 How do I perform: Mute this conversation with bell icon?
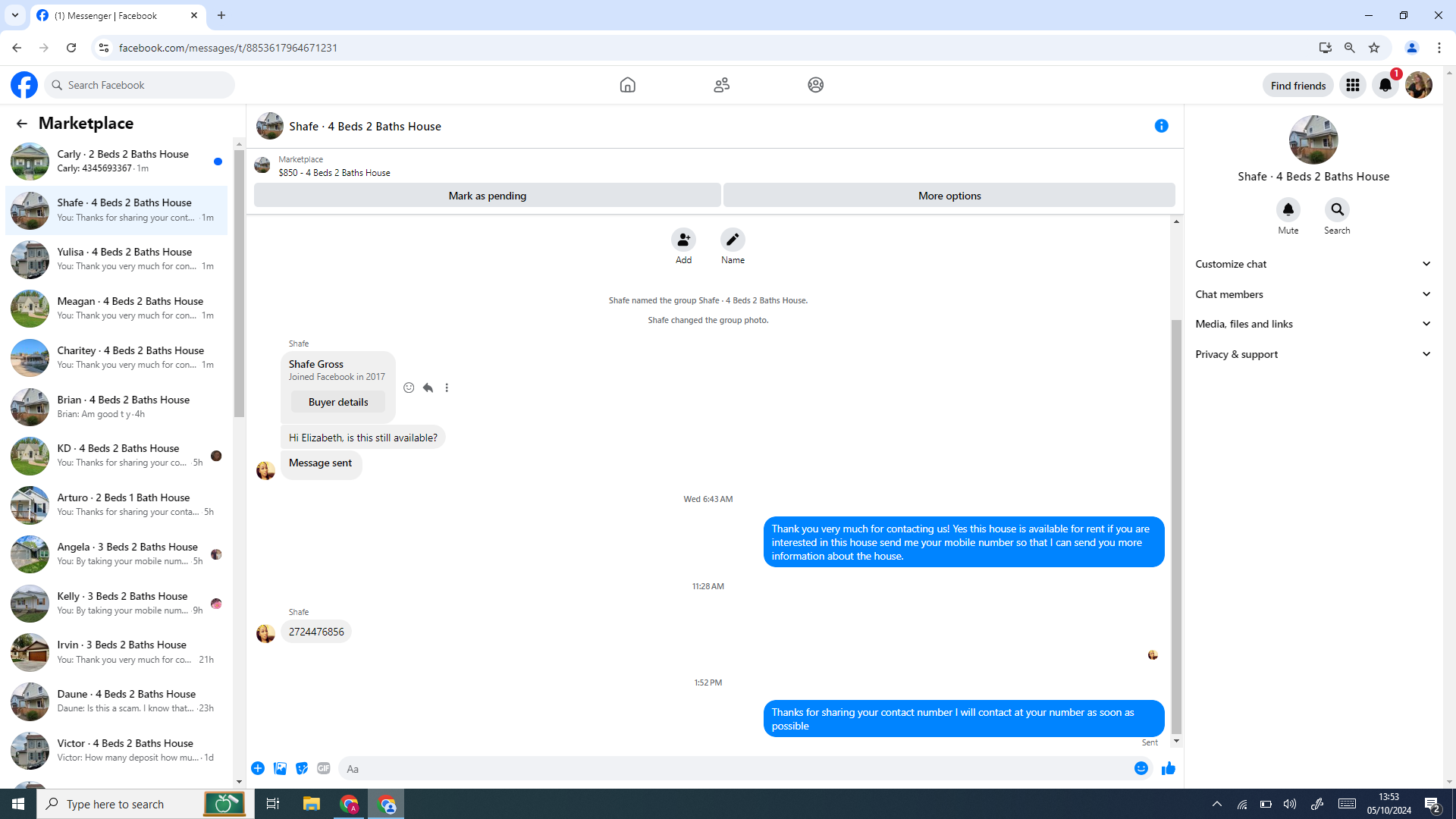(x=1288, y=209)
